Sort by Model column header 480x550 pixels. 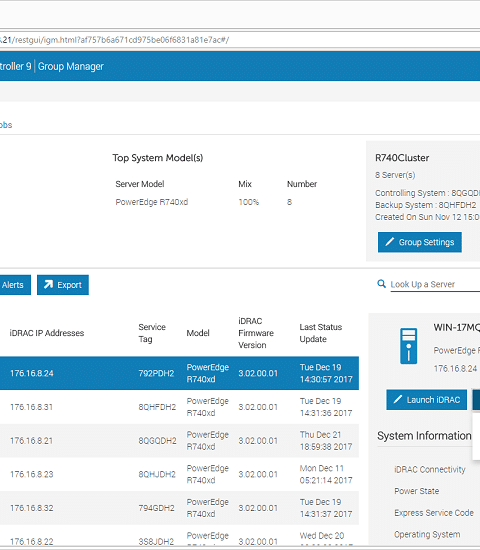pyautogui.click(x=198, y=333)
